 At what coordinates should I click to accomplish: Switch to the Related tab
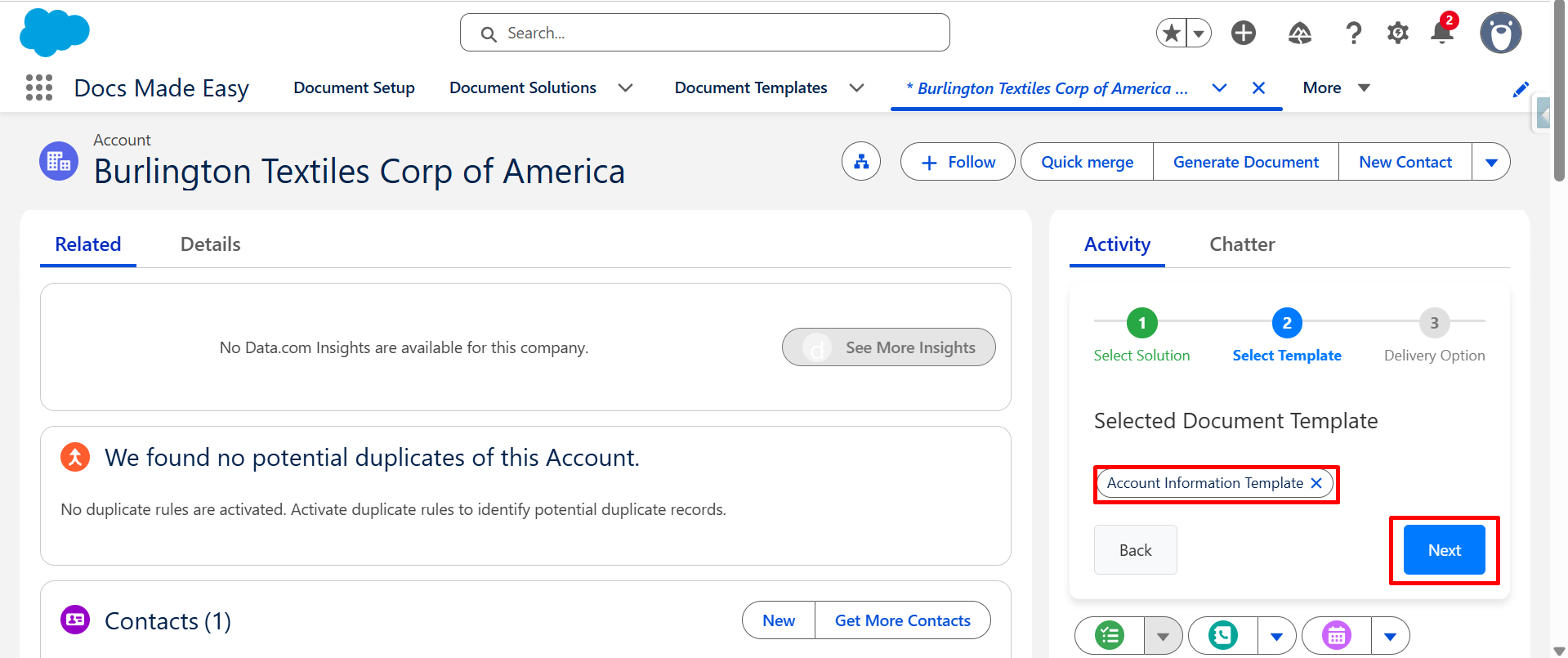tap(88, 244)
